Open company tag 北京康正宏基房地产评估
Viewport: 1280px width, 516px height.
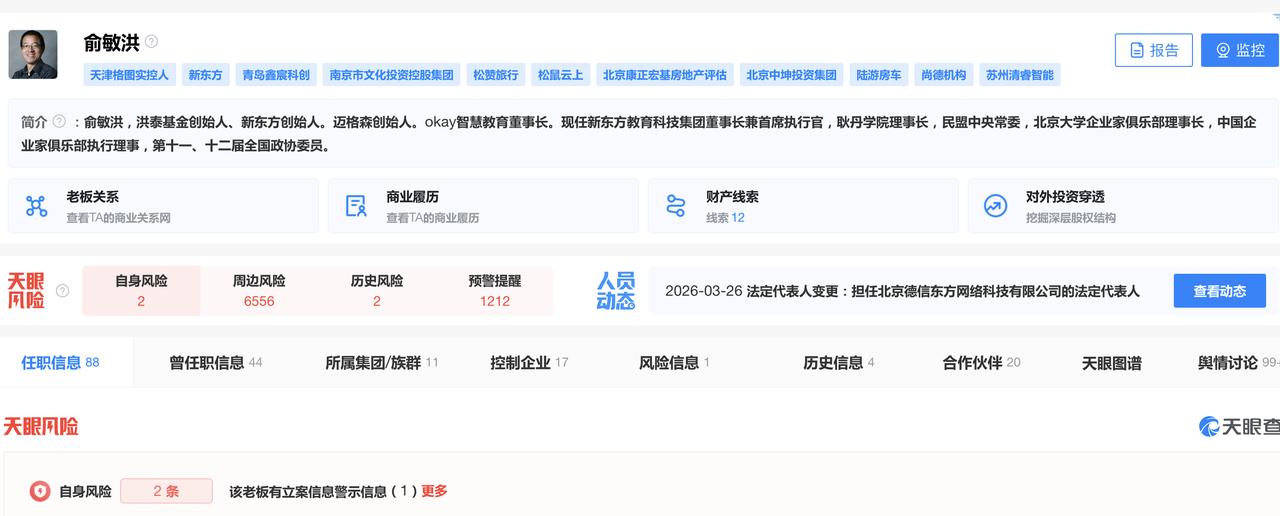tap(665, 75)
